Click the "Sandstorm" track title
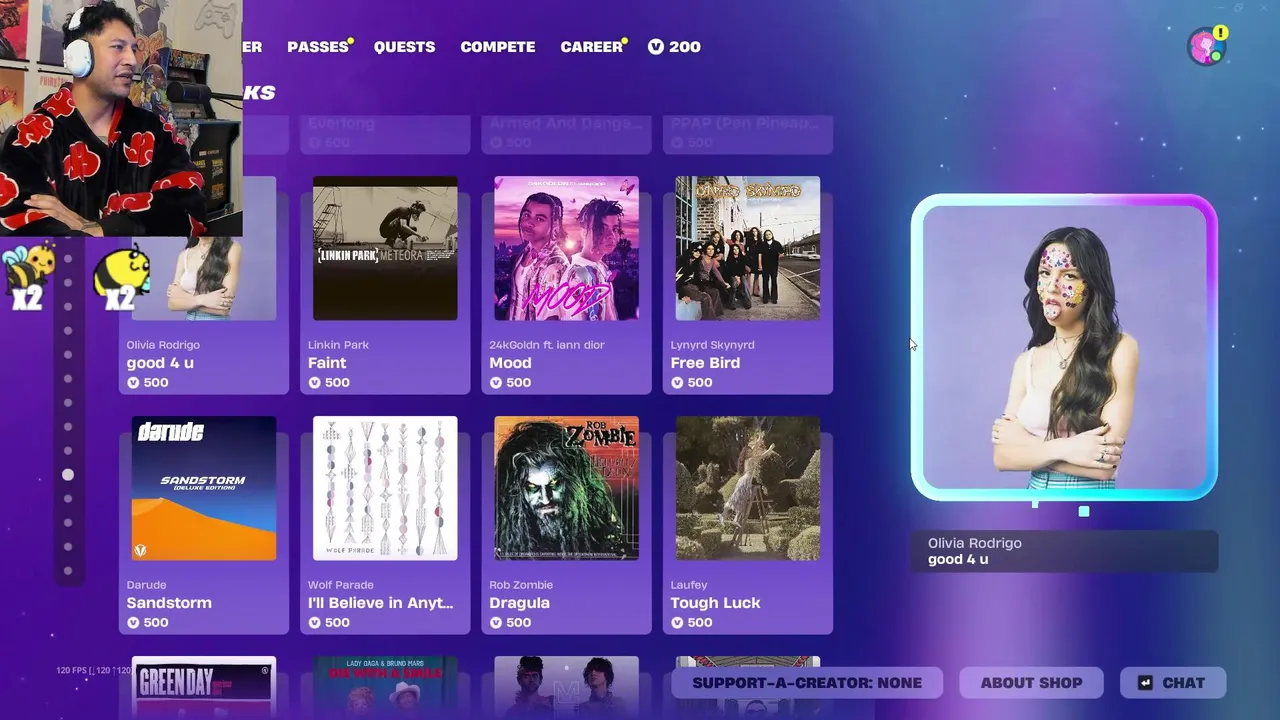Viewport: 1280px width, 720px height. 169,603
